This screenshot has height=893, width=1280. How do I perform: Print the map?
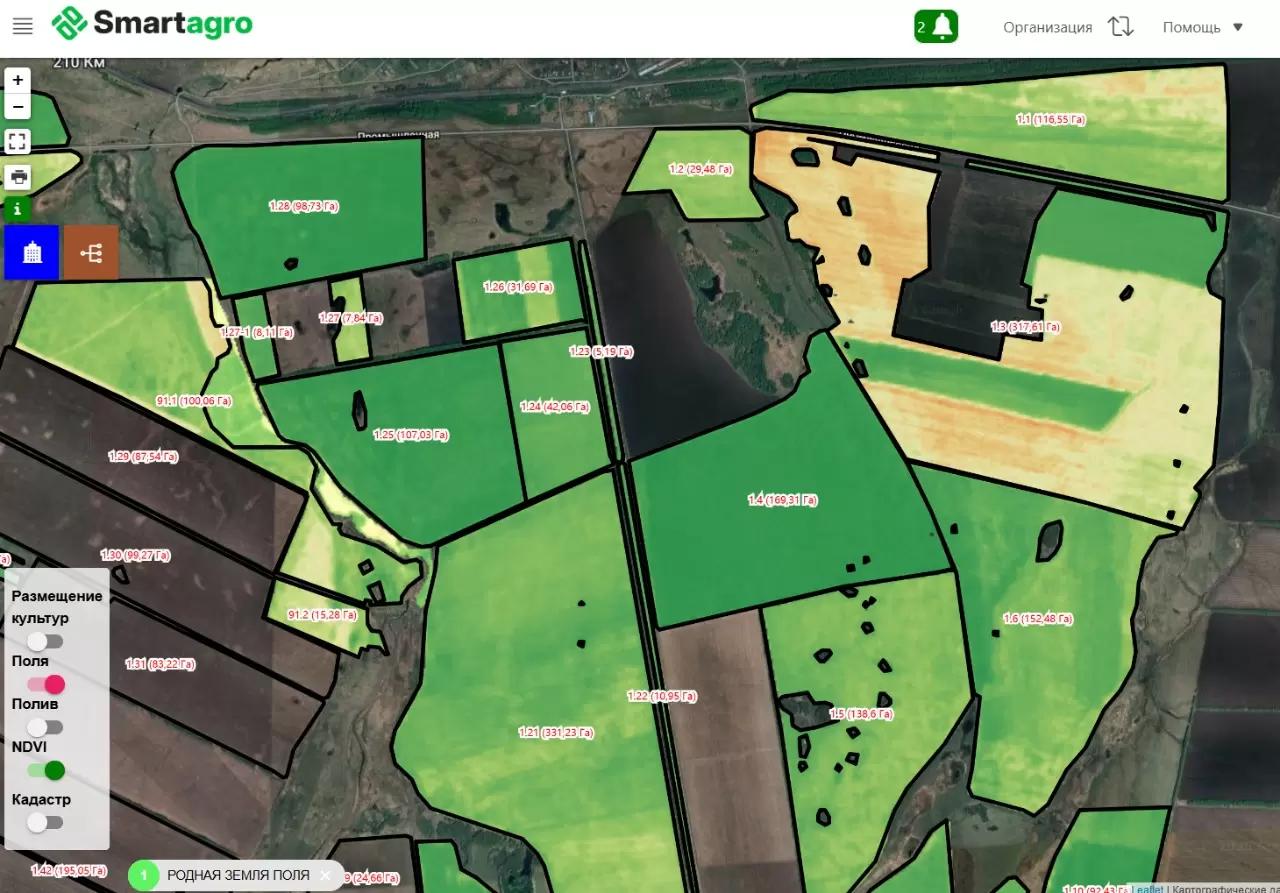[18, 178]
